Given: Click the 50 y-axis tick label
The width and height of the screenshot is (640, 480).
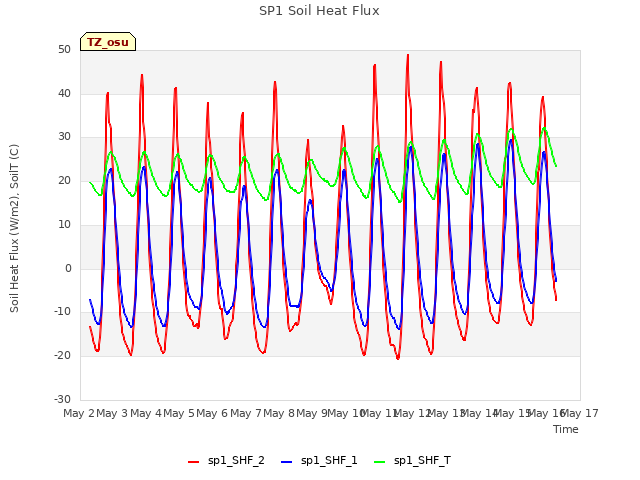Looking at the screenshot, I should click(64, 50).
